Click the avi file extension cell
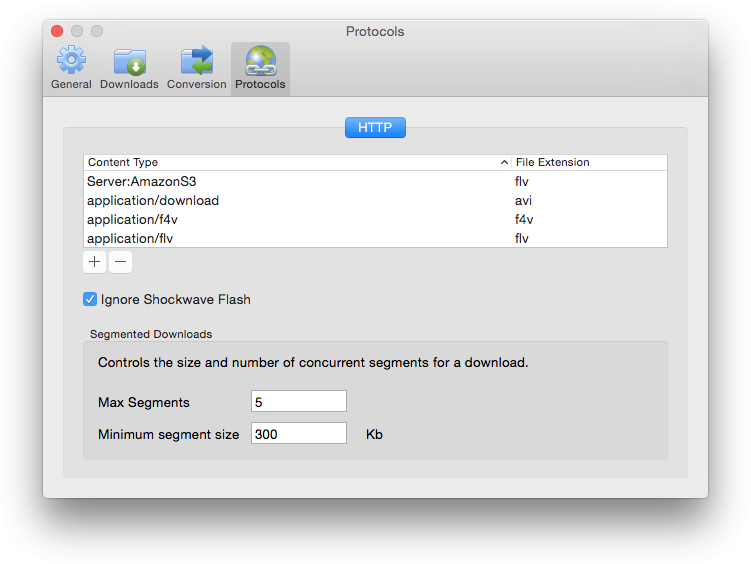 (523, 201)
